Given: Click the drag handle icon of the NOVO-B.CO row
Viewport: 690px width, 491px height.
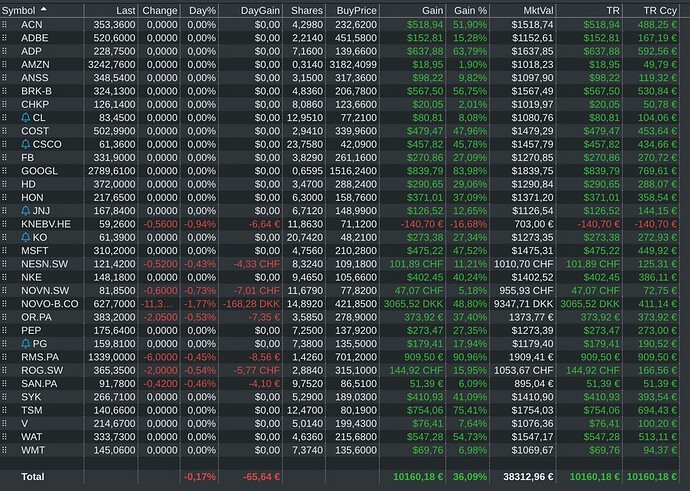Looking at the screenshot, I should (4, 304).
